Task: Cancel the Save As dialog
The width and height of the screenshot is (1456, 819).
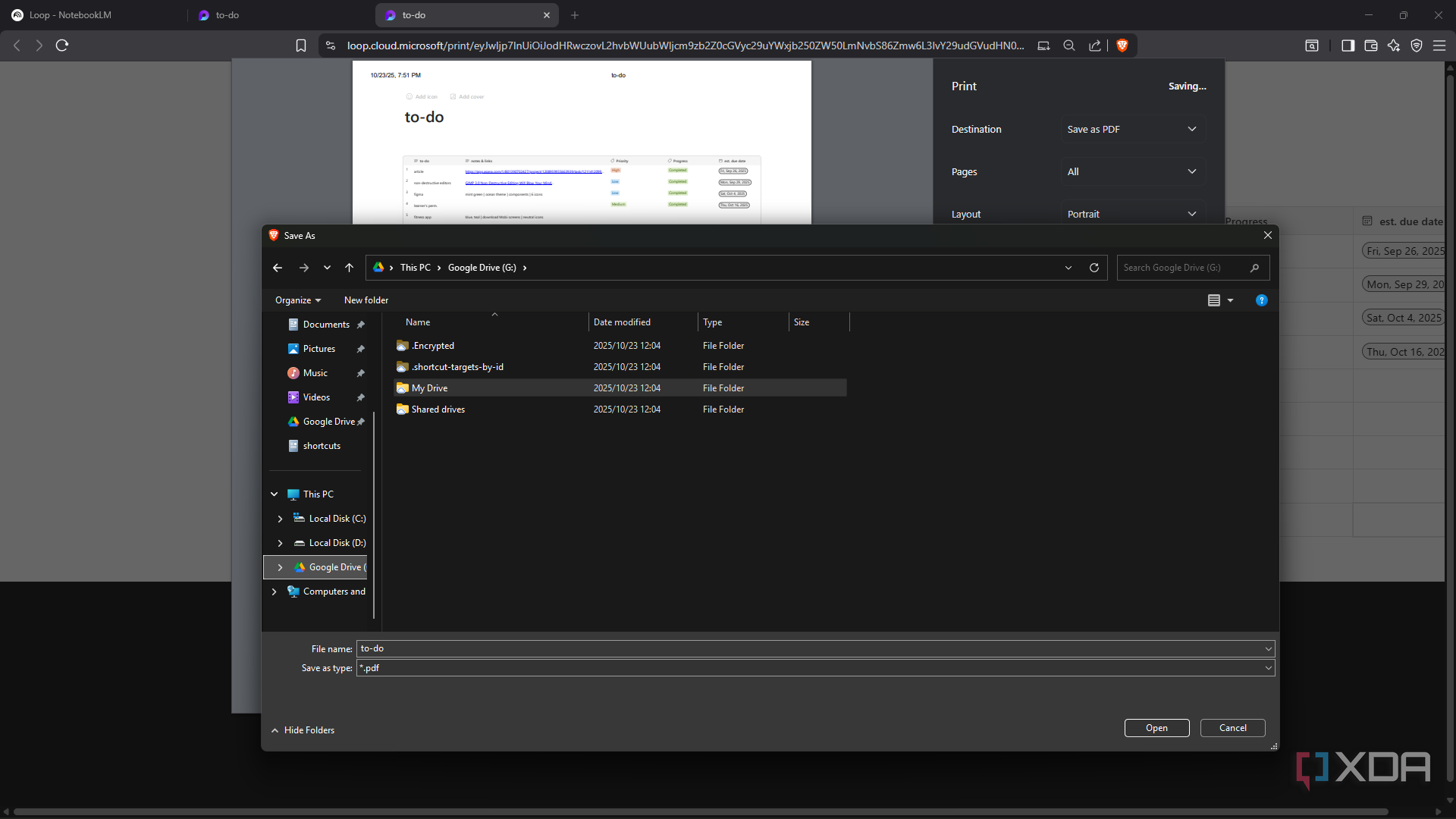Action: point(1233,728)
